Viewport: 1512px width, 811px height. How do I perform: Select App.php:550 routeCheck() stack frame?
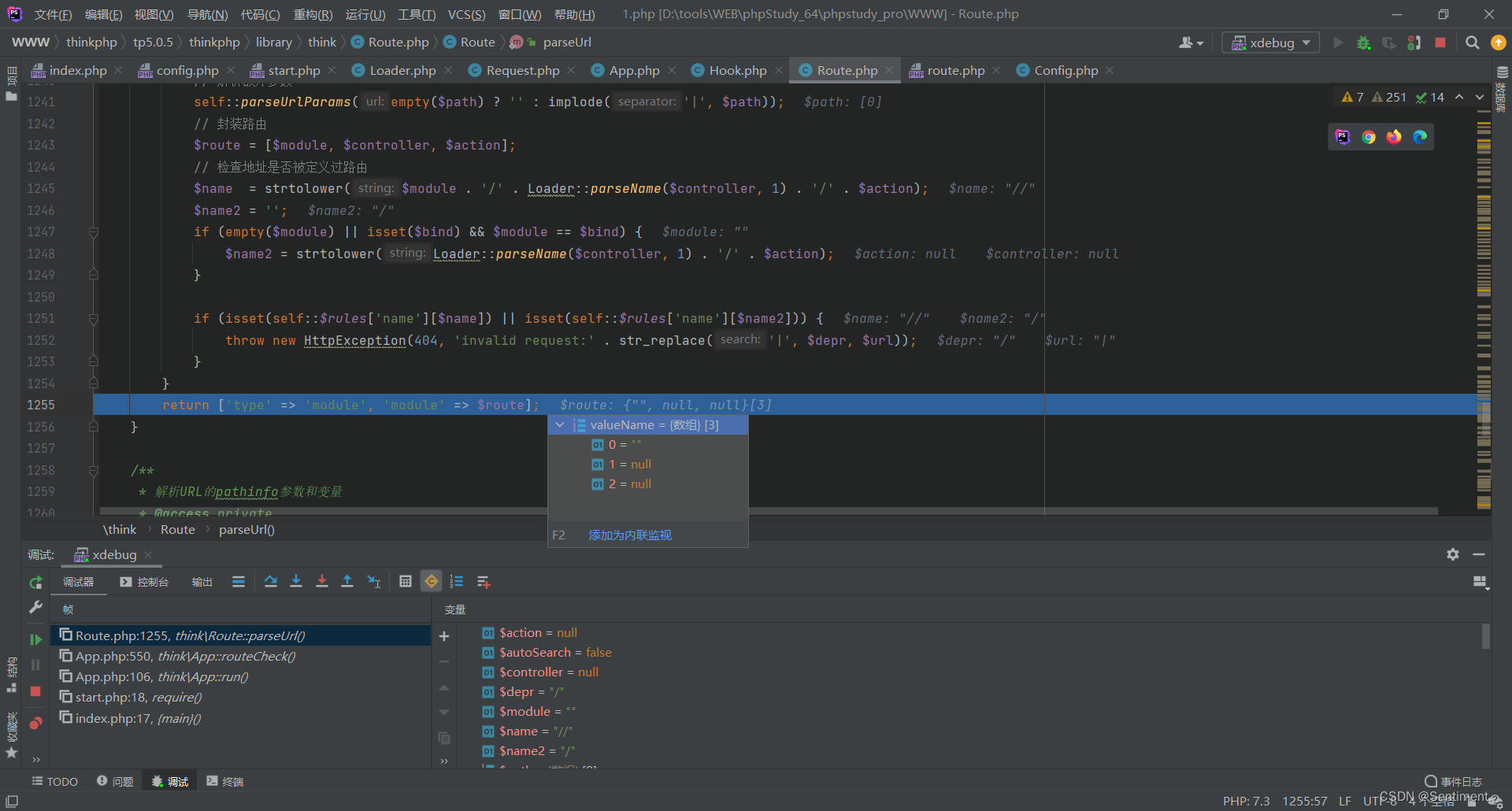241,656
